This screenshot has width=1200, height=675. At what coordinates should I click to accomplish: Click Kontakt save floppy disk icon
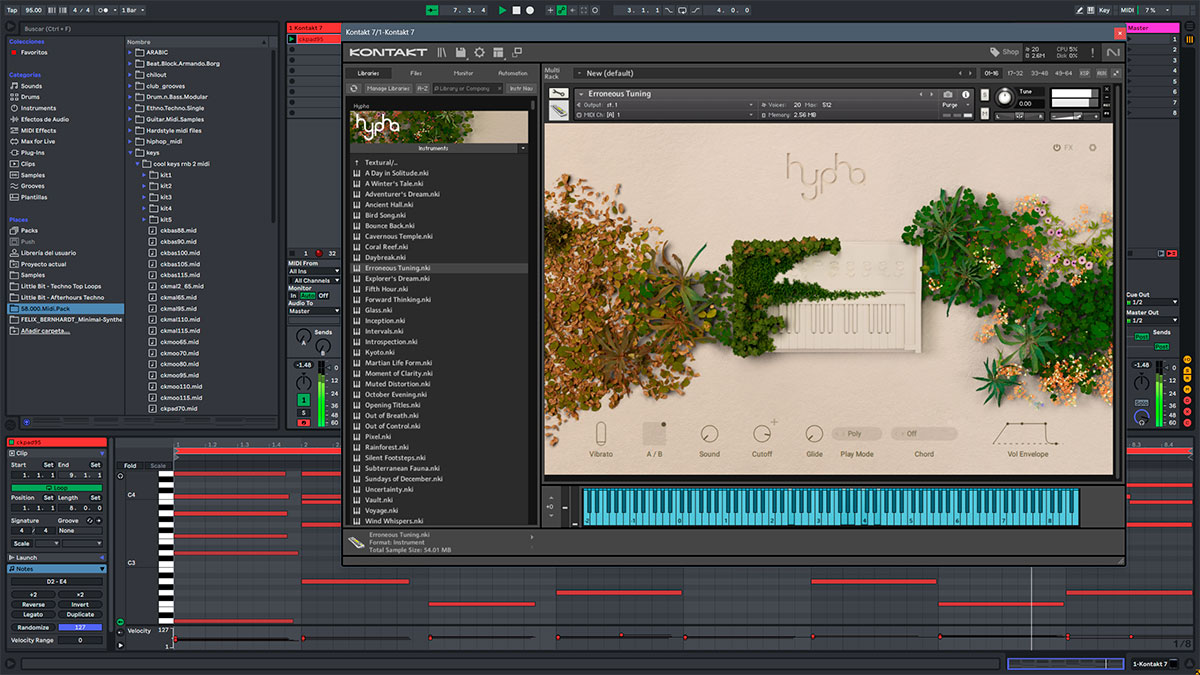461,52
